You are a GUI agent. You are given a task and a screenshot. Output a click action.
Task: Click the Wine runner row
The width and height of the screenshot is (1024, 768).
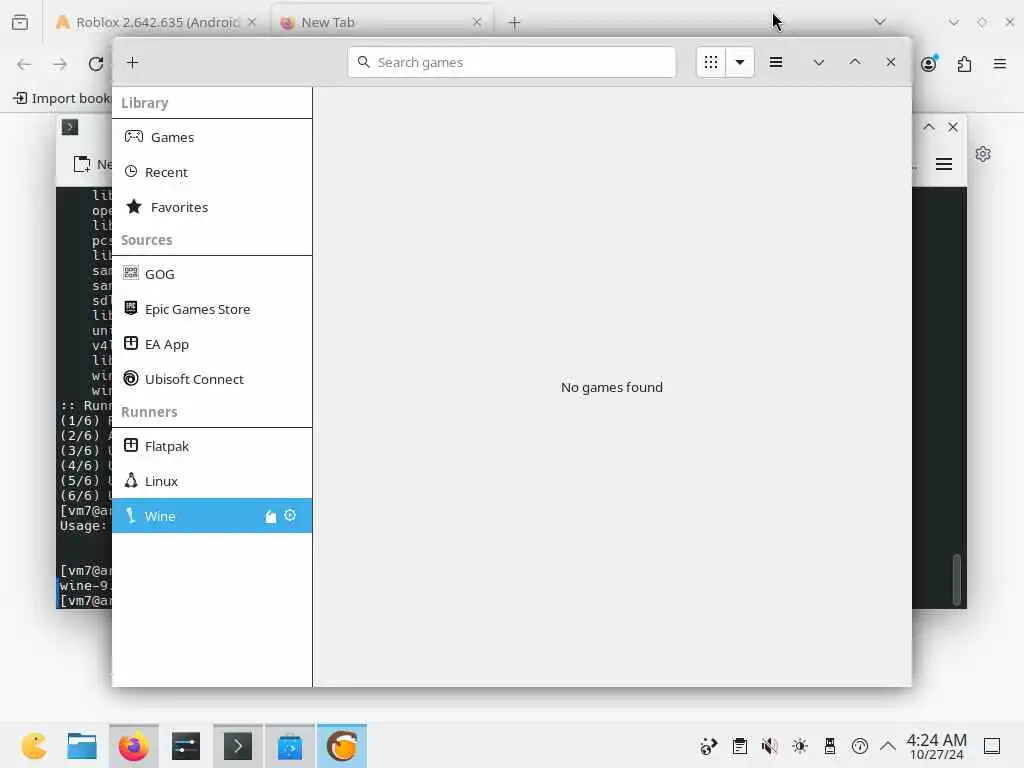212,516
